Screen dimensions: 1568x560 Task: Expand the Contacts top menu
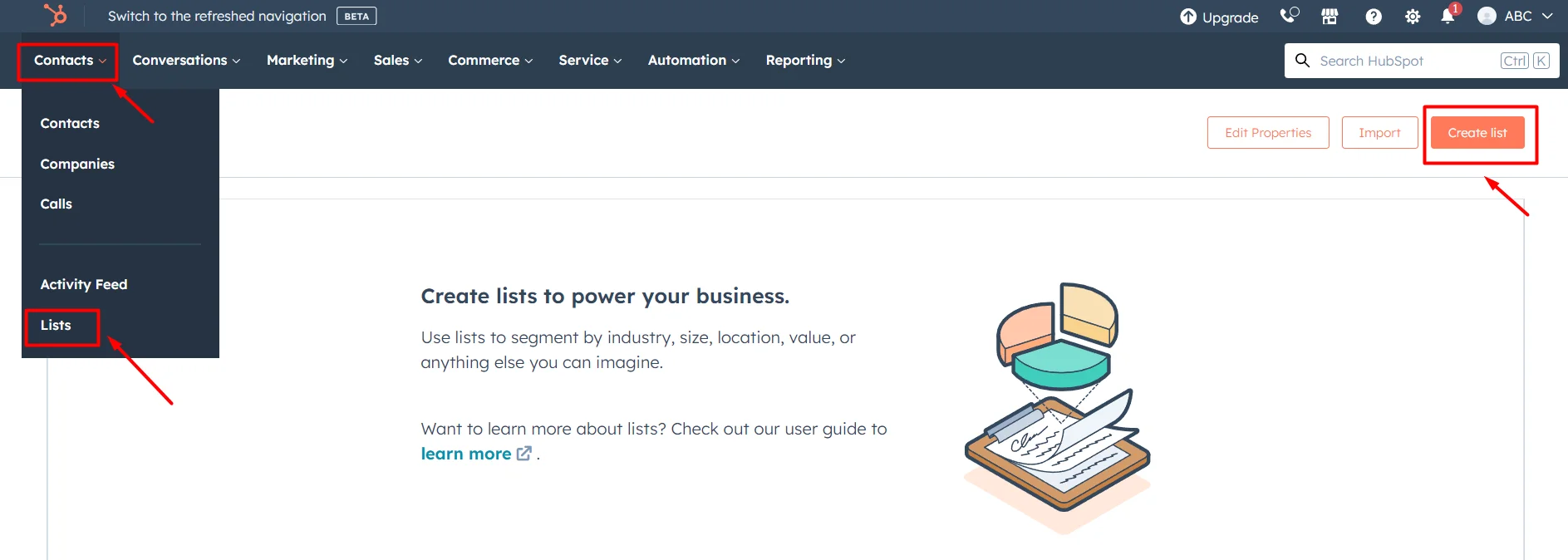tap(70, 60)
